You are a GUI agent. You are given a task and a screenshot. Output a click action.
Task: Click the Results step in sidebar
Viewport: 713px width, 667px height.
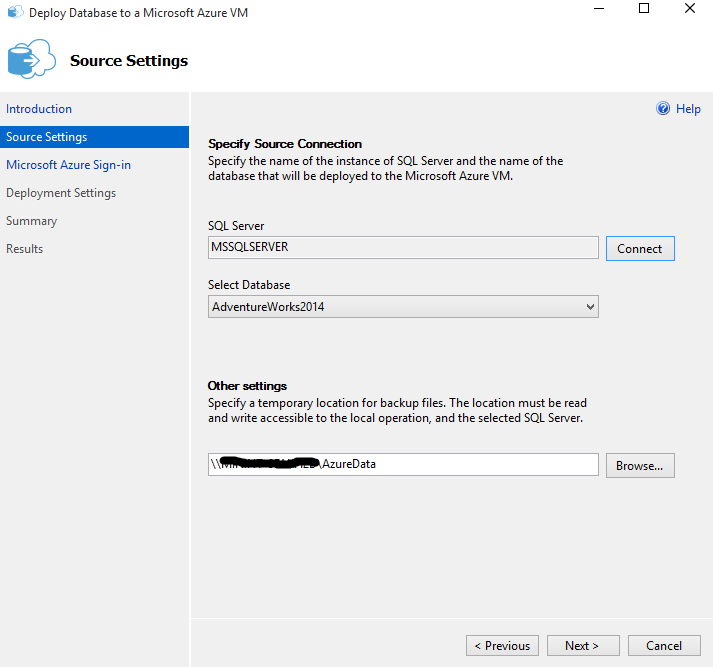coord(25,249)
